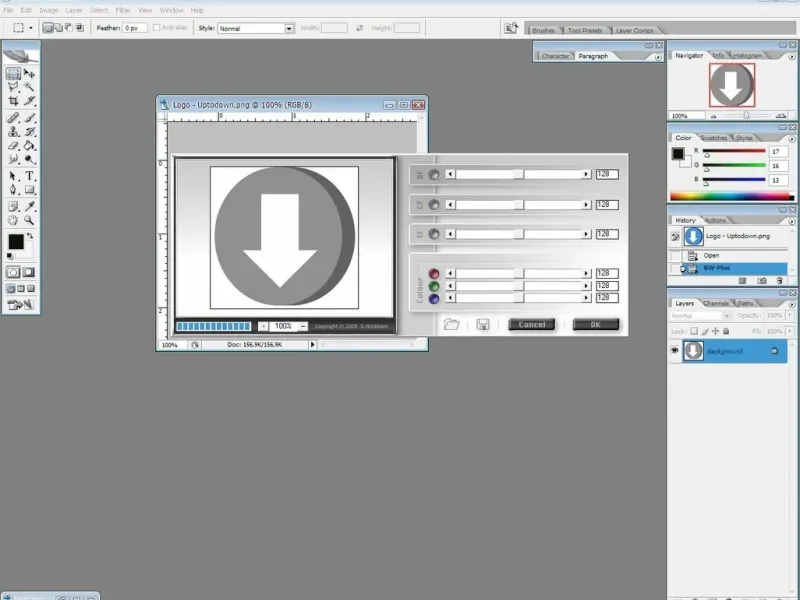Swap foreground and background colors
800x600 pixels.
tap(30, 236)
